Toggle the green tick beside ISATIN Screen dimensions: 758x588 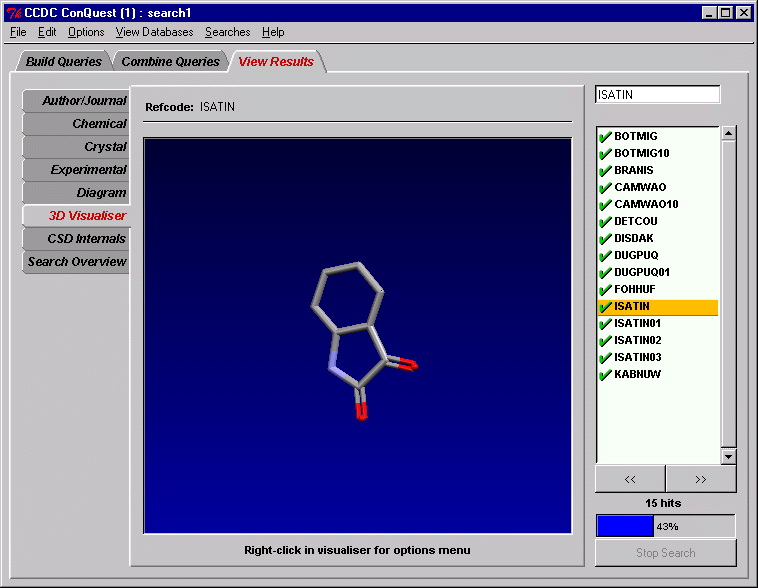point(605,307)
